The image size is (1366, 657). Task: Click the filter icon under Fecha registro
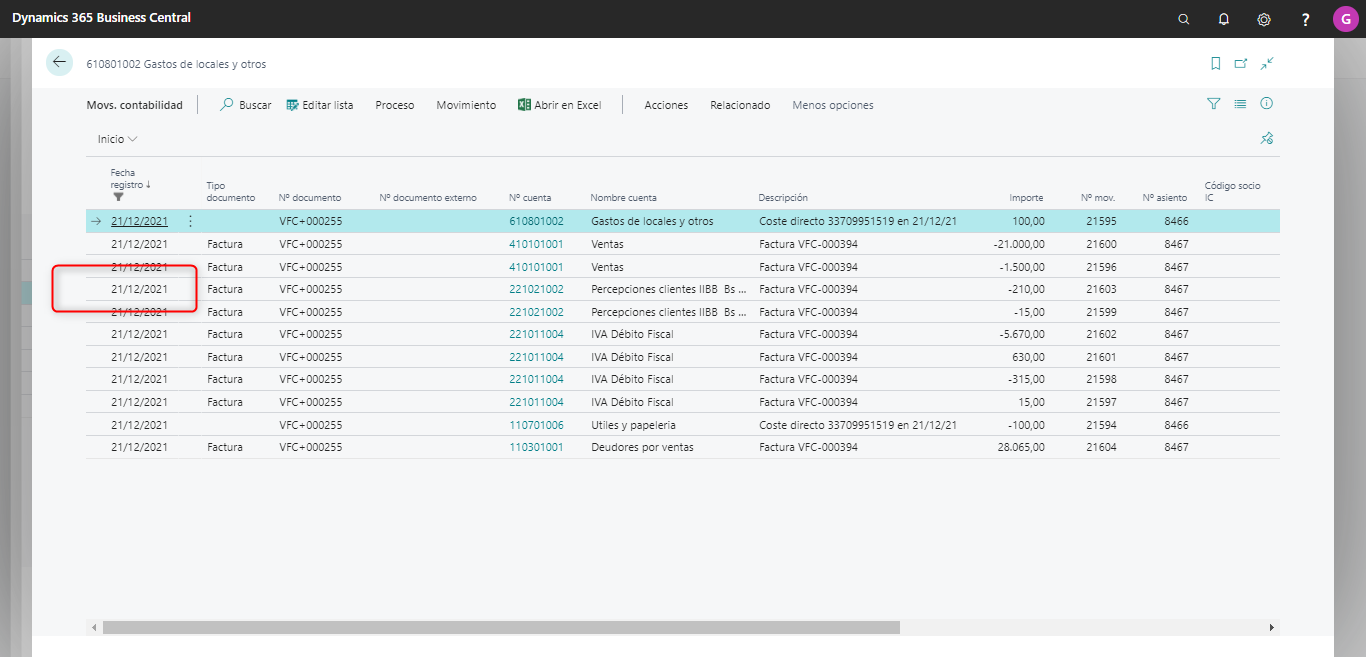click(119, 197)
